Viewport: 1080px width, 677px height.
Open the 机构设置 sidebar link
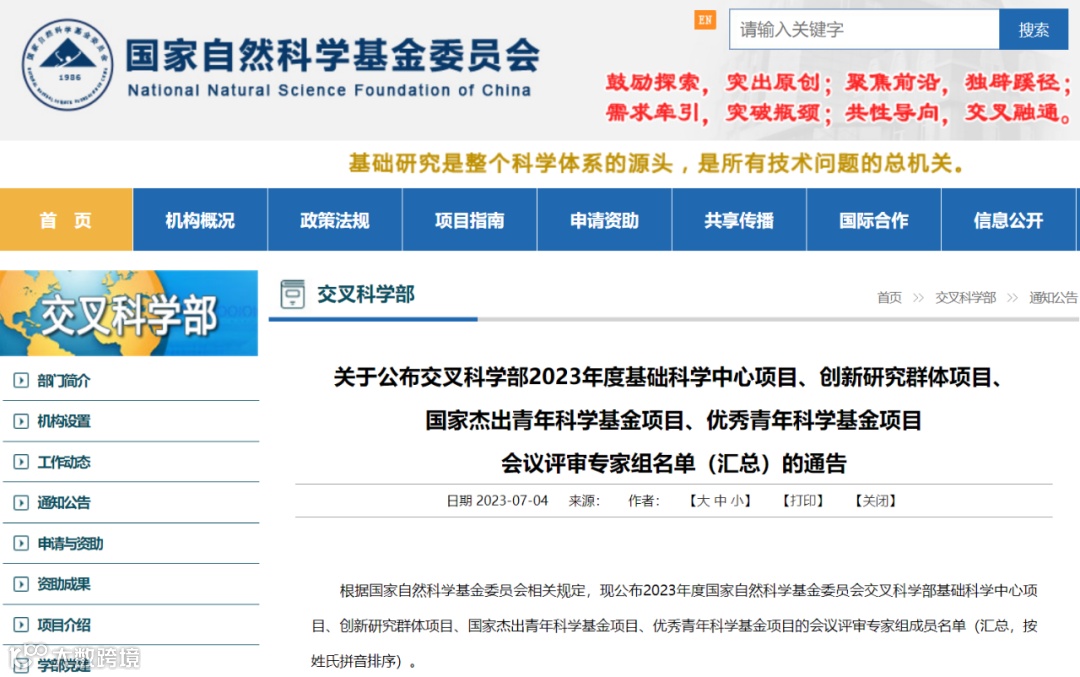[x=63, y=421]
